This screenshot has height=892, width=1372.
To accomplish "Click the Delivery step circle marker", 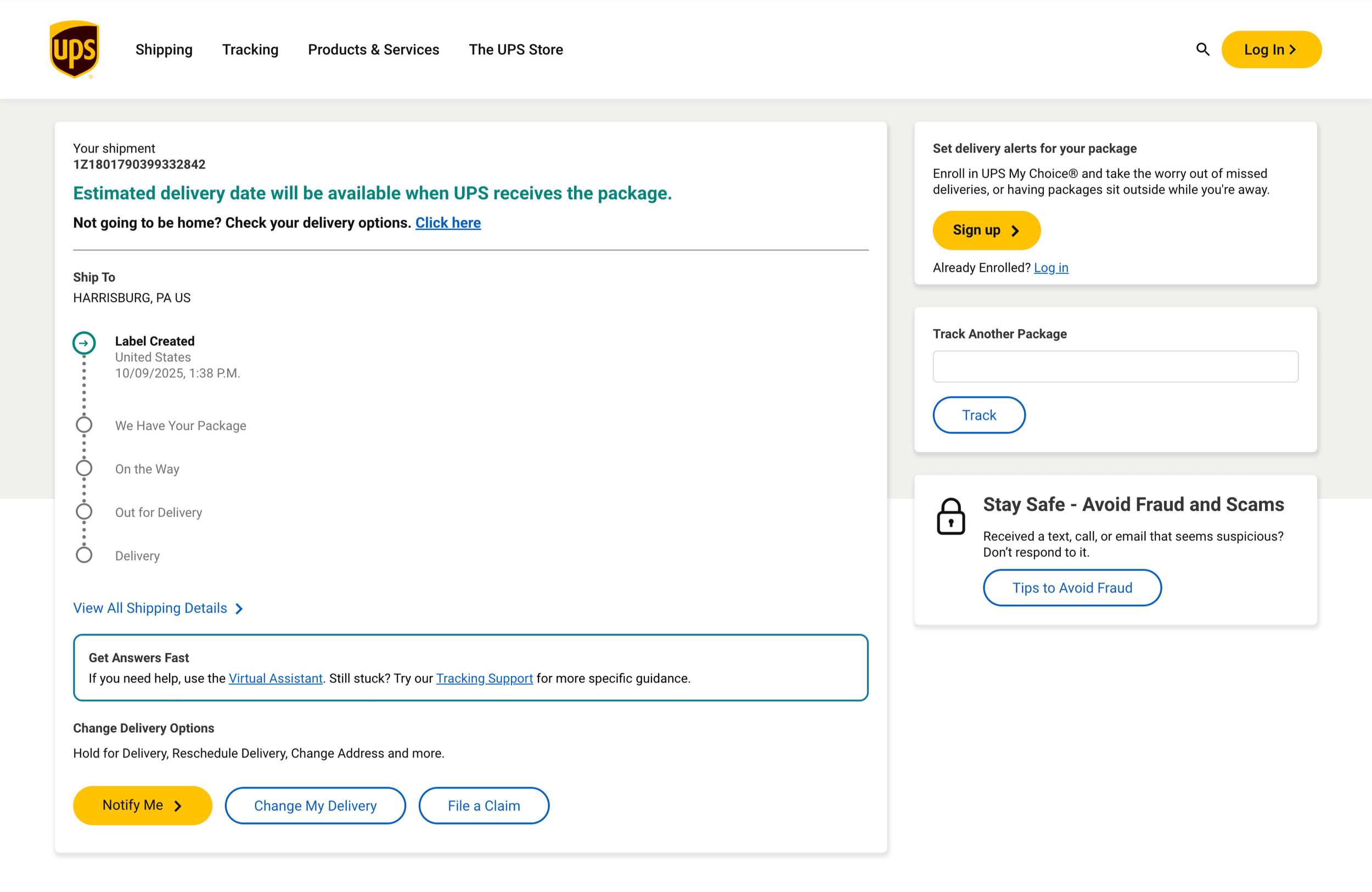I will pyautogui.click(x=84, y=556).
